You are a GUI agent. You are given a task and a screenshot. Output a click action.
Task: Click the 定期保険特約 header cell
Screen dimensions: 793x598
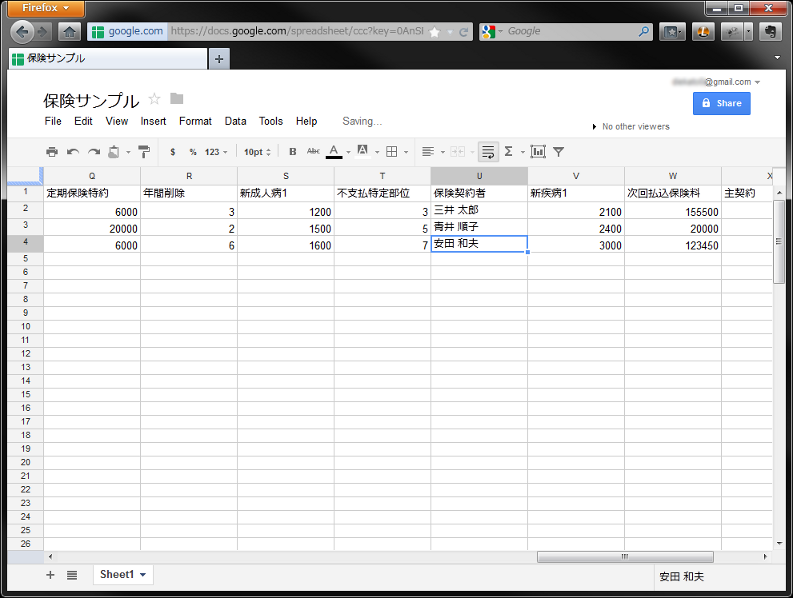(92, 193)
